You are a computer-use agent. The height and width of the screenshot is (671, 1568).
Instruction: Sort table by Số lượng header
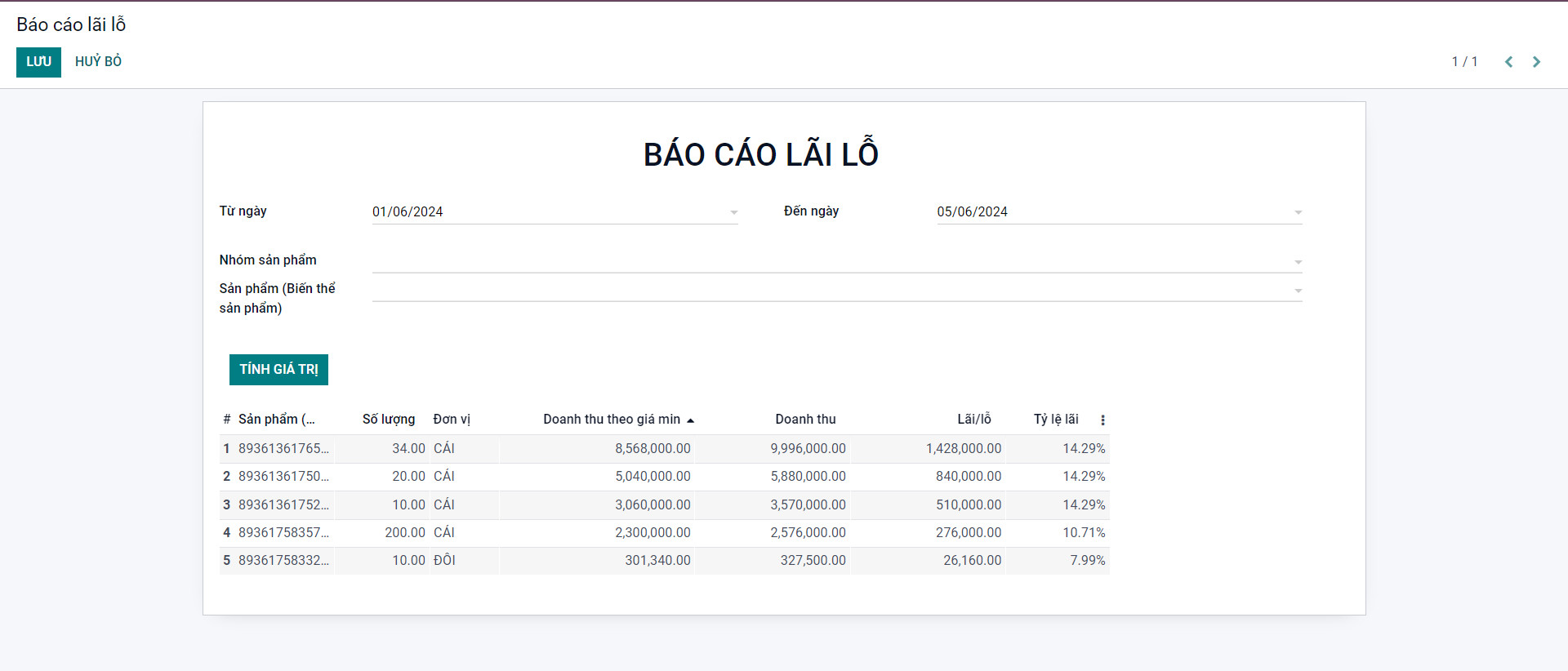388,420
